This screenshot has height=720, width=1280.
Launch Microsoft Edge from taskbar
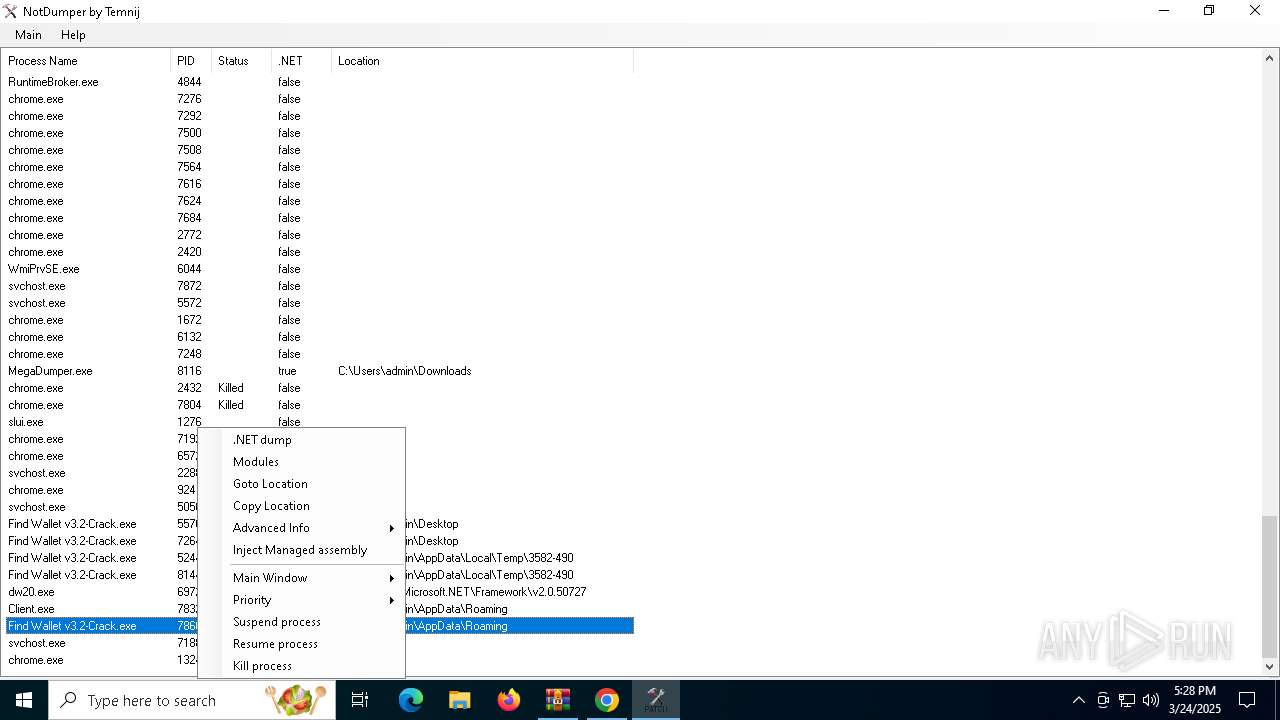pyautogui.click(x=411, y=700)
